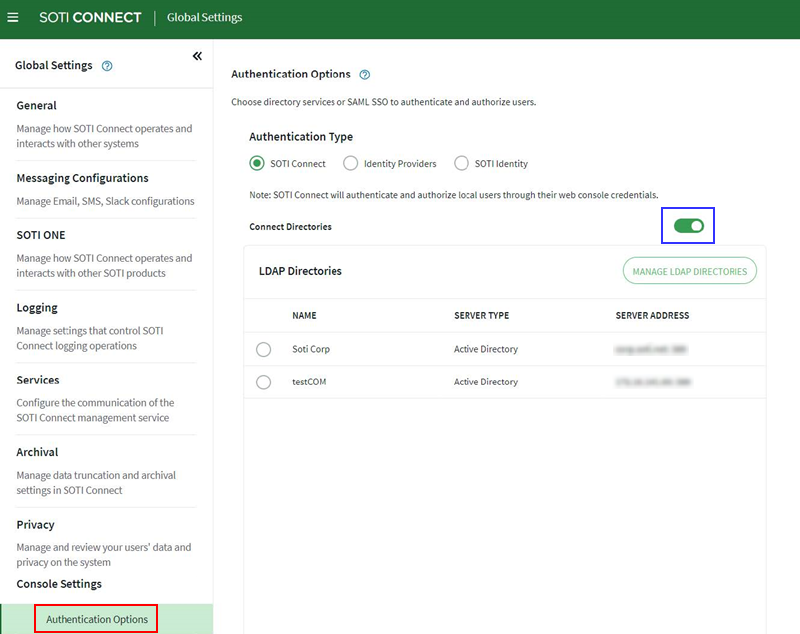Click the Soti Corp directory name
Image resolution: width=800 pixels, height=634 pixels.
(x=311, y=349)
